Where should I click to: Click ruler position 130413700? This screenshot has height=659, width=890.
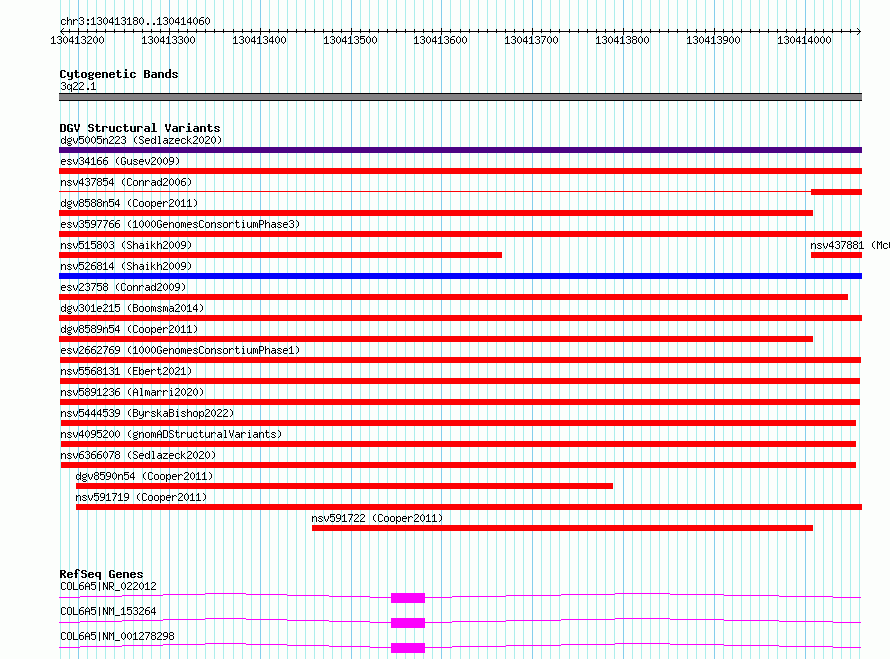coord(532,40)
